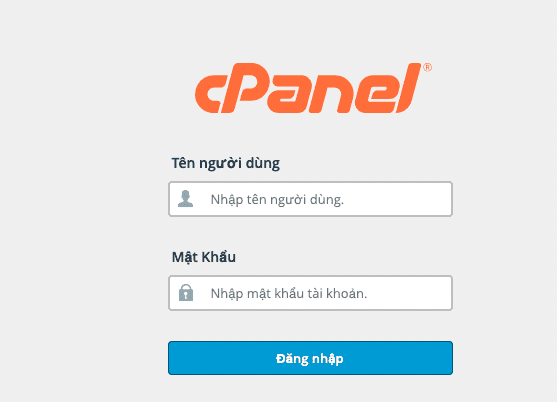Click the "Mật Khẩu" label
This screenshot has height=402, width=557.
(204, 257)
